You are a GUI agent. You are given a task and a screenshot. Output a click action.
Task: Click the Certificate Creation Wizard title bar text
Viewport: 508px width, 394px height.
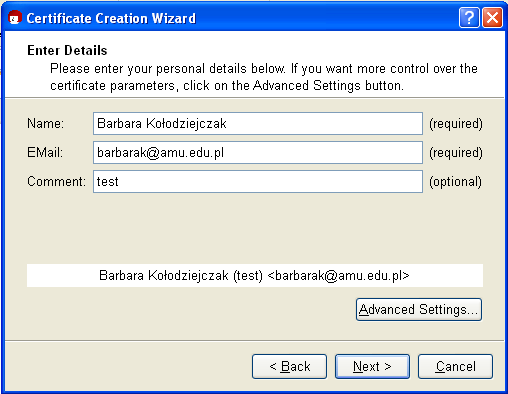[x=111, y=18]
